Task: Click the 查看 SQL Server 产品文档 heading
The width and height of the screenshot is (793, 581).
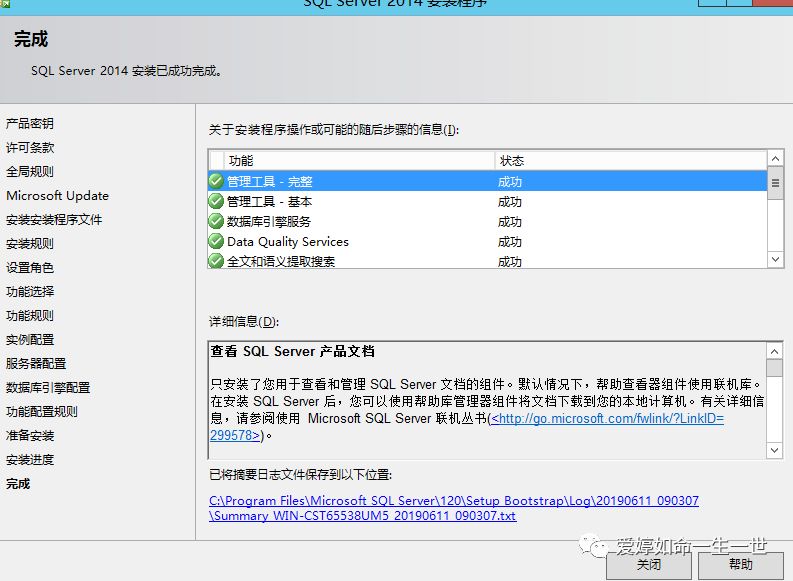Action: tap(292, 351)
